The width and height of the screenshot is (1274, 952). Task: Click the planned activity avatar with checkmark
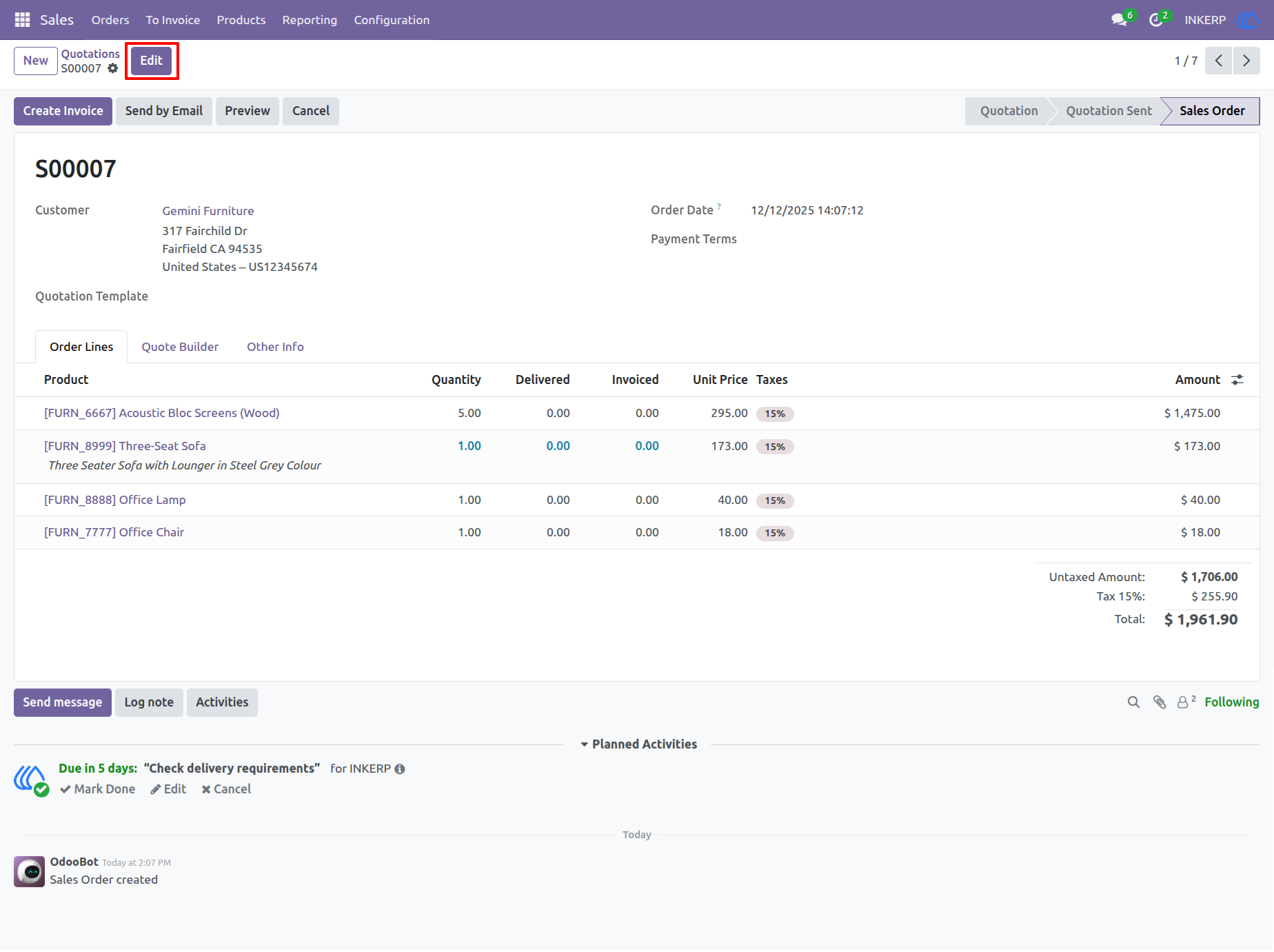31,780
